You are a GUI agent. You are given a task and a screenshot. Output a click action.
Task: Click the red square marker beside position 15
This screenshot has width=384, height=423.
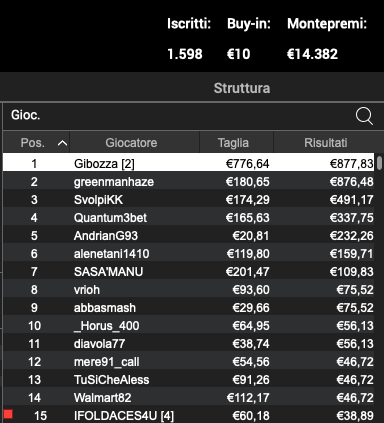click(8, 414)
